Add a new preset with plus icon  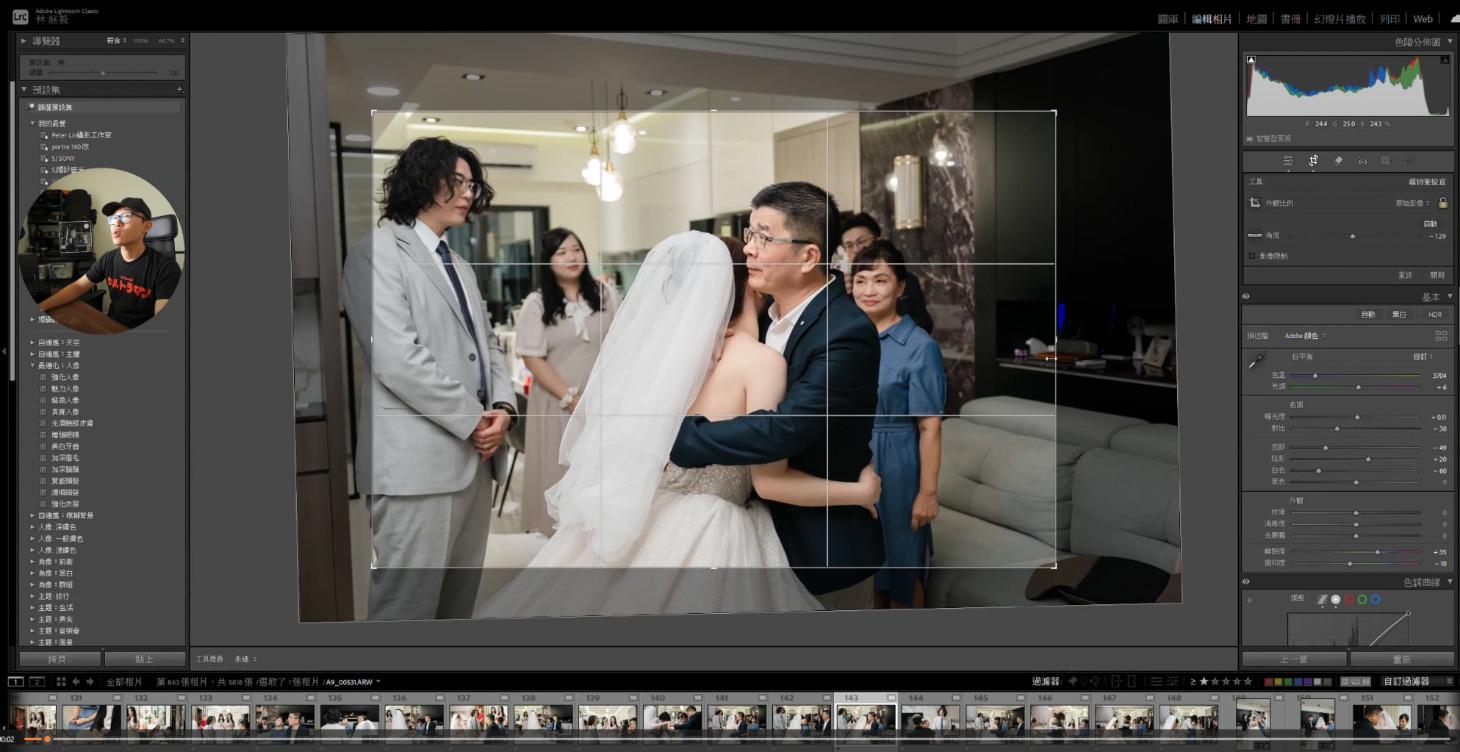point(180,89)
